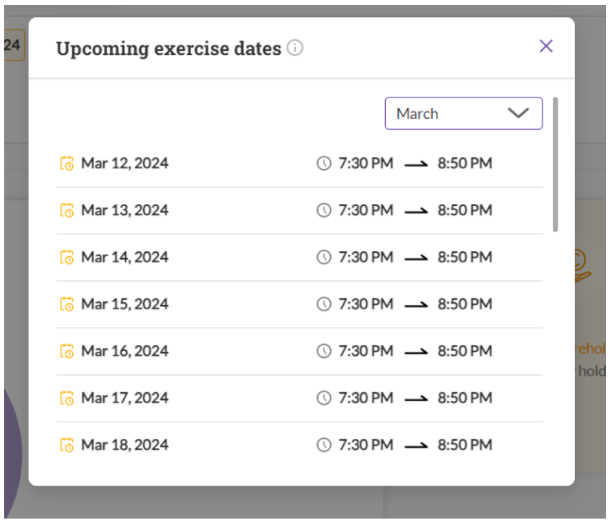Click 8:50 PM end time for Mar 12

[x=464, y=164]
